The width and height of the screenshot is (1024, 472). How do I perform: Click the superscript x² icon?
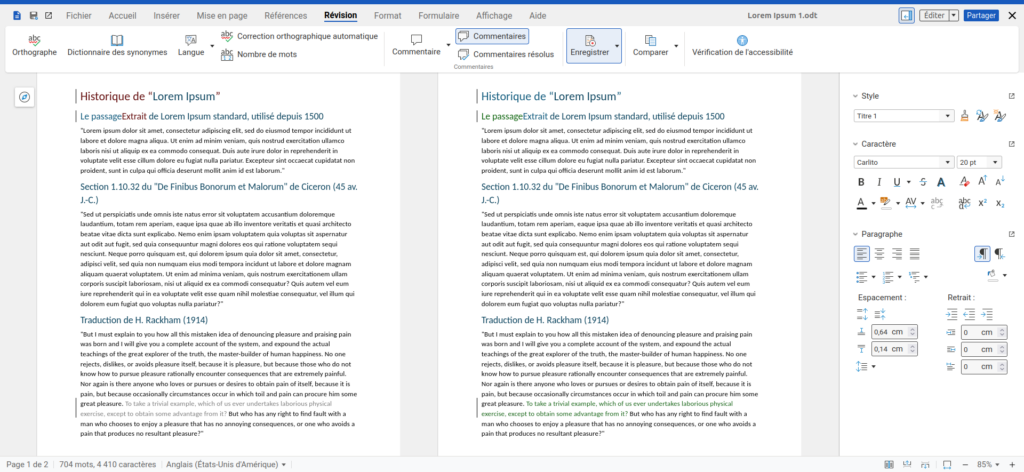click(982, 203)
